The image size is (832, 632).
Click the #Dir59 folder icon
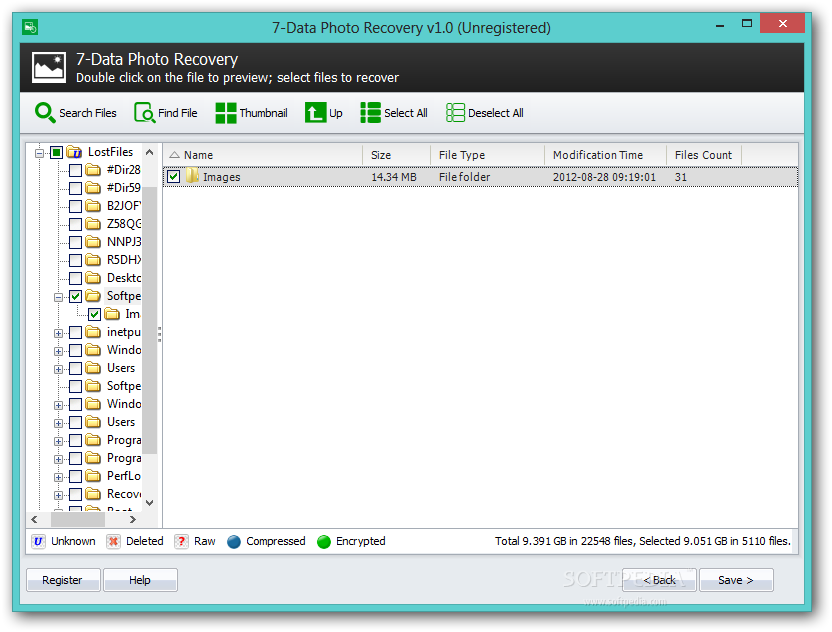click(x=93, y=188)
